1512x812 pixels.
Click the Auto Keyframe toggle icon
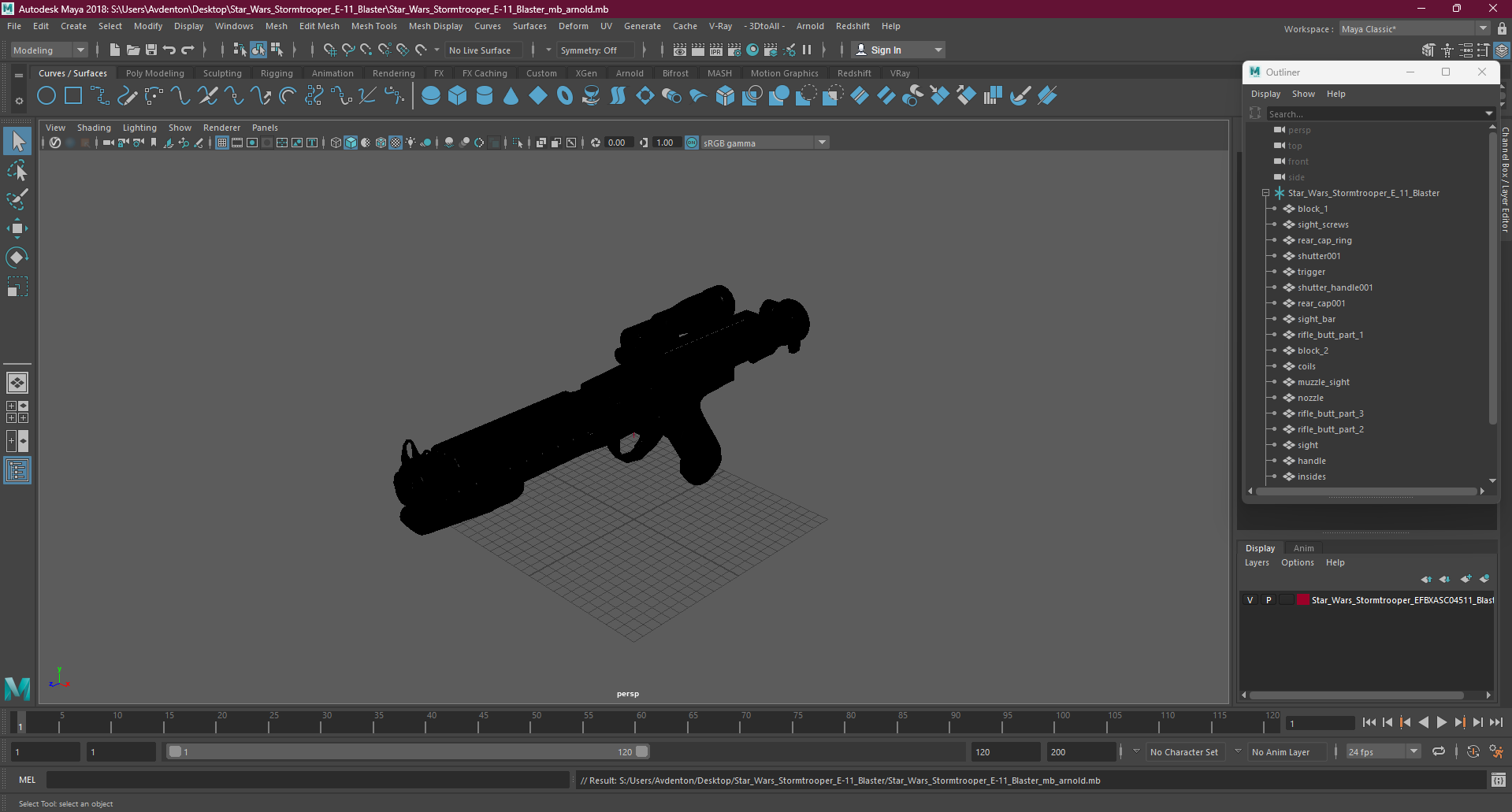(x=1473, y=751)
